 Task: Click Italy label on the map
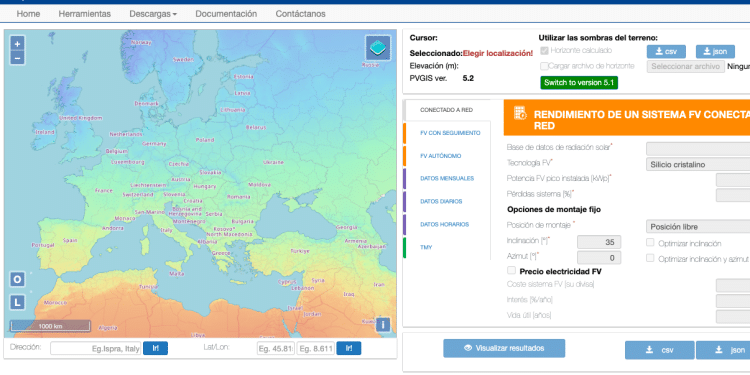point(166,230)
